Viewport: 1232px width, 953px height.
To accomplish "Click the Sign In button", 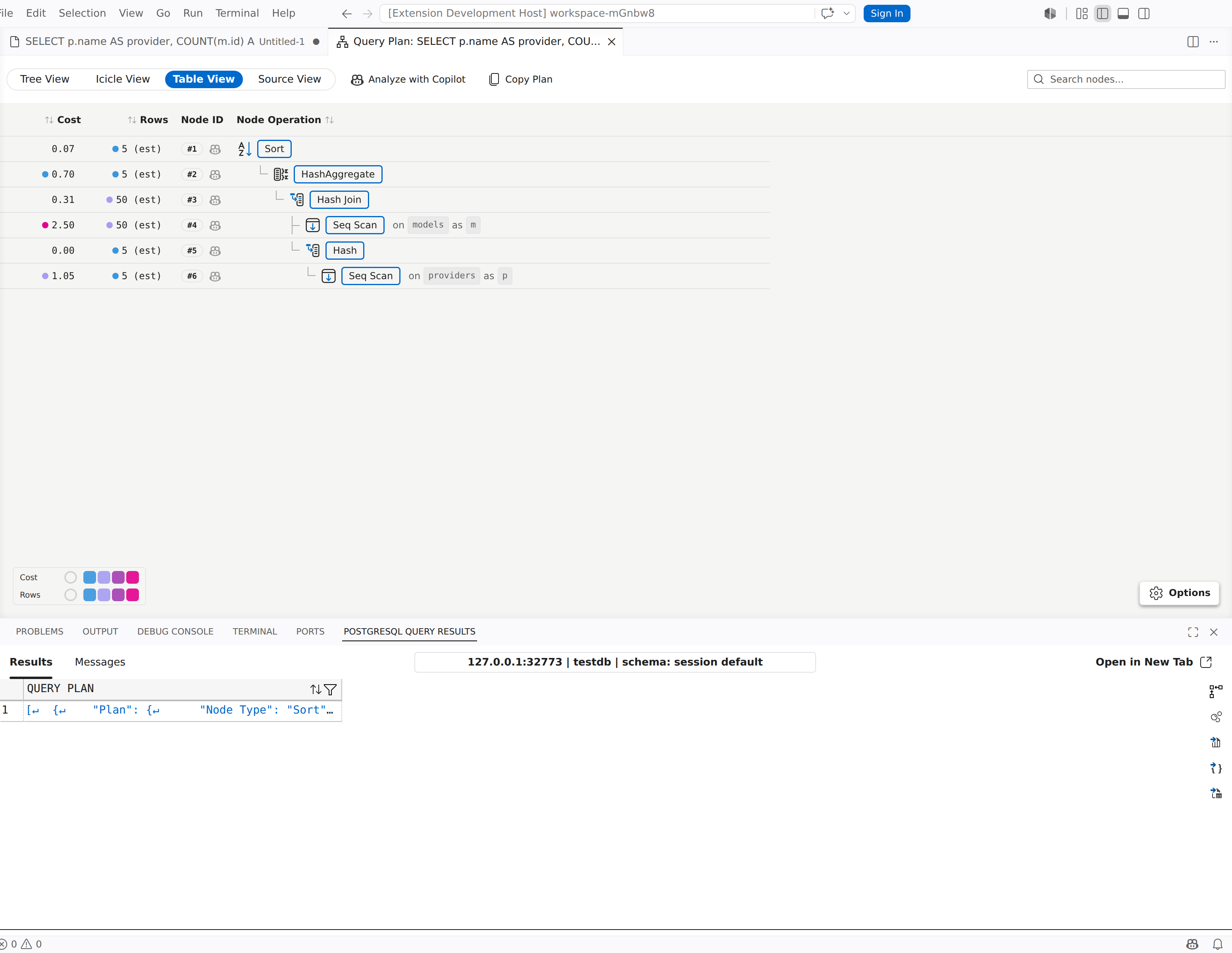I will click(x=887, y=14).
